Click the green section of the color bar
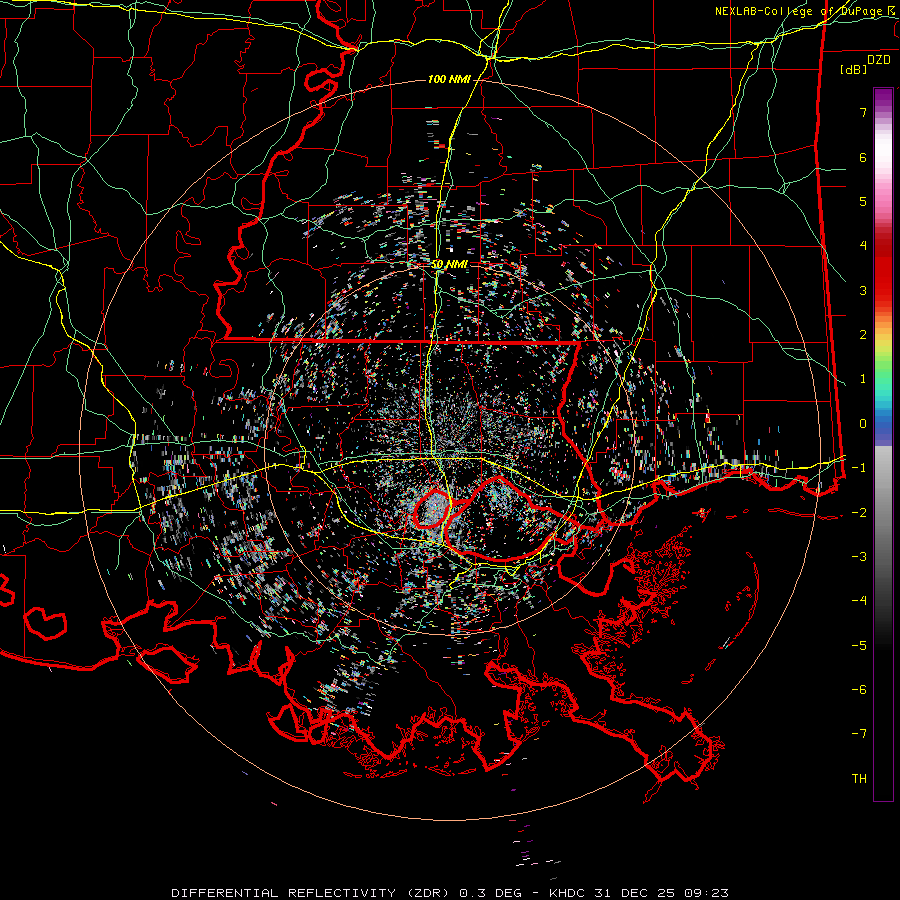This screenshot has width=900, height=900. tap(883, 373)
